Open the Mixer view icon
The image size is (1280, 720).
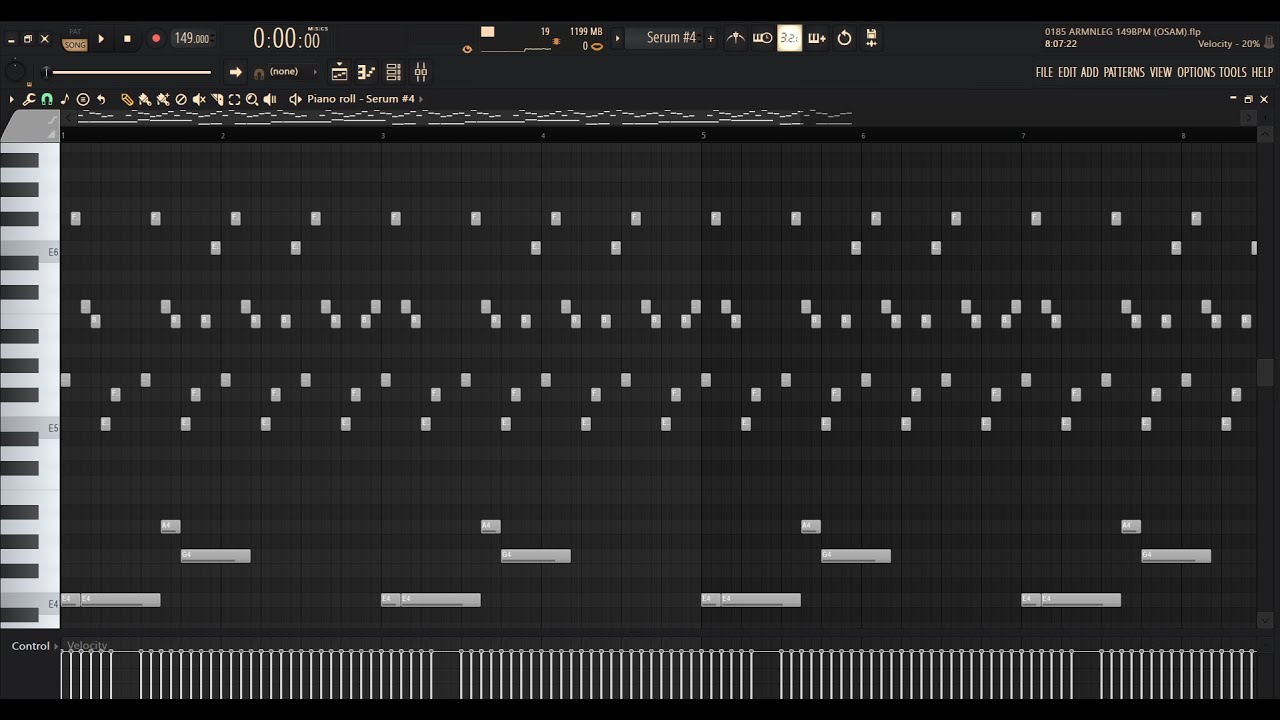pos(421,72)
